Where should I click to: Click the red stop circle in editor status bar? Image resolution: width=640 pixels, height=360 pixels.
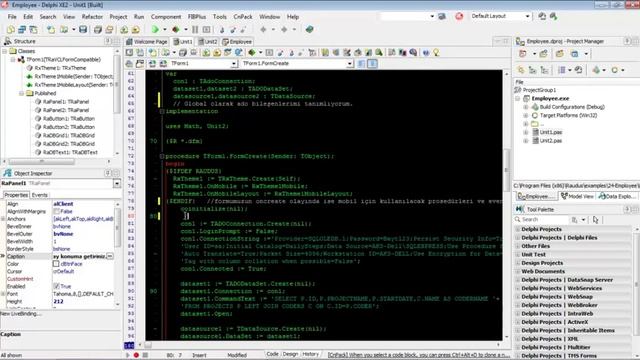pyautogui.click(x=136, y=355)
